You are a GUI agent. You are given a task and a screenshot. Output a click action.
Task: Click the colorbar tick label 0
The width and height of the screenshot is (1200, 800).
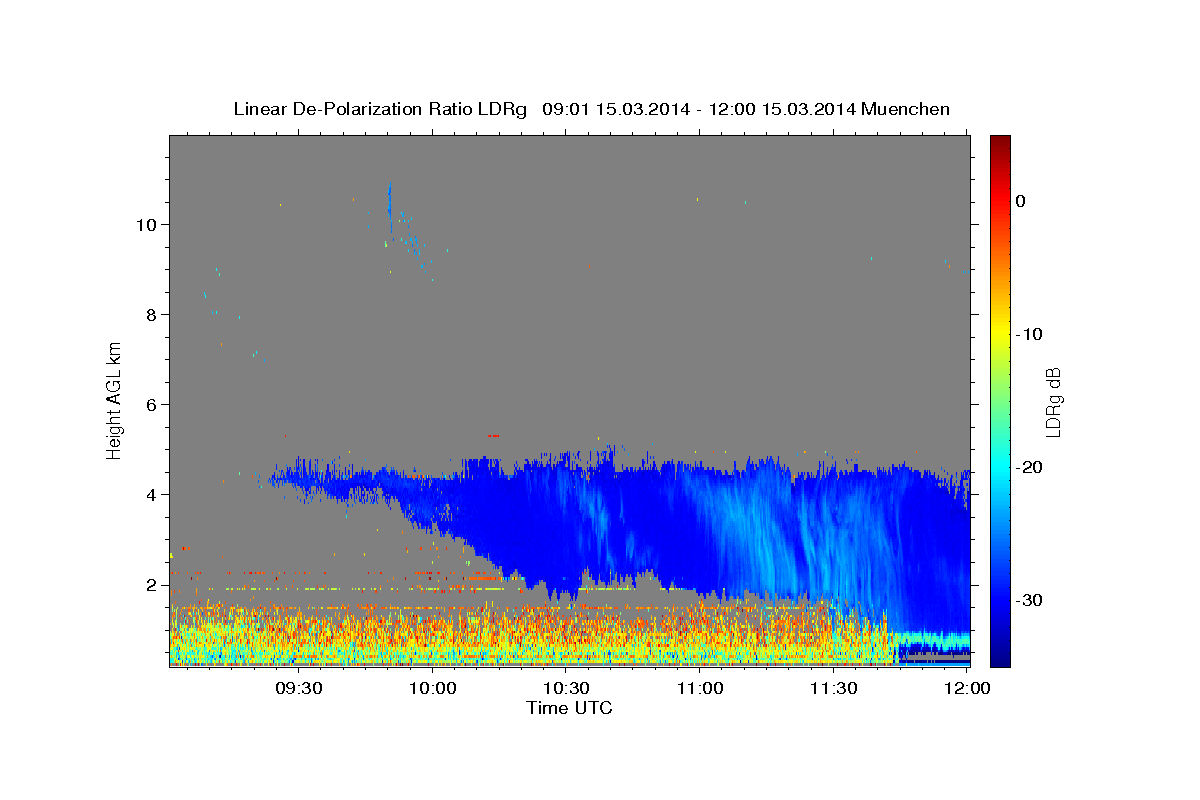1021,201
